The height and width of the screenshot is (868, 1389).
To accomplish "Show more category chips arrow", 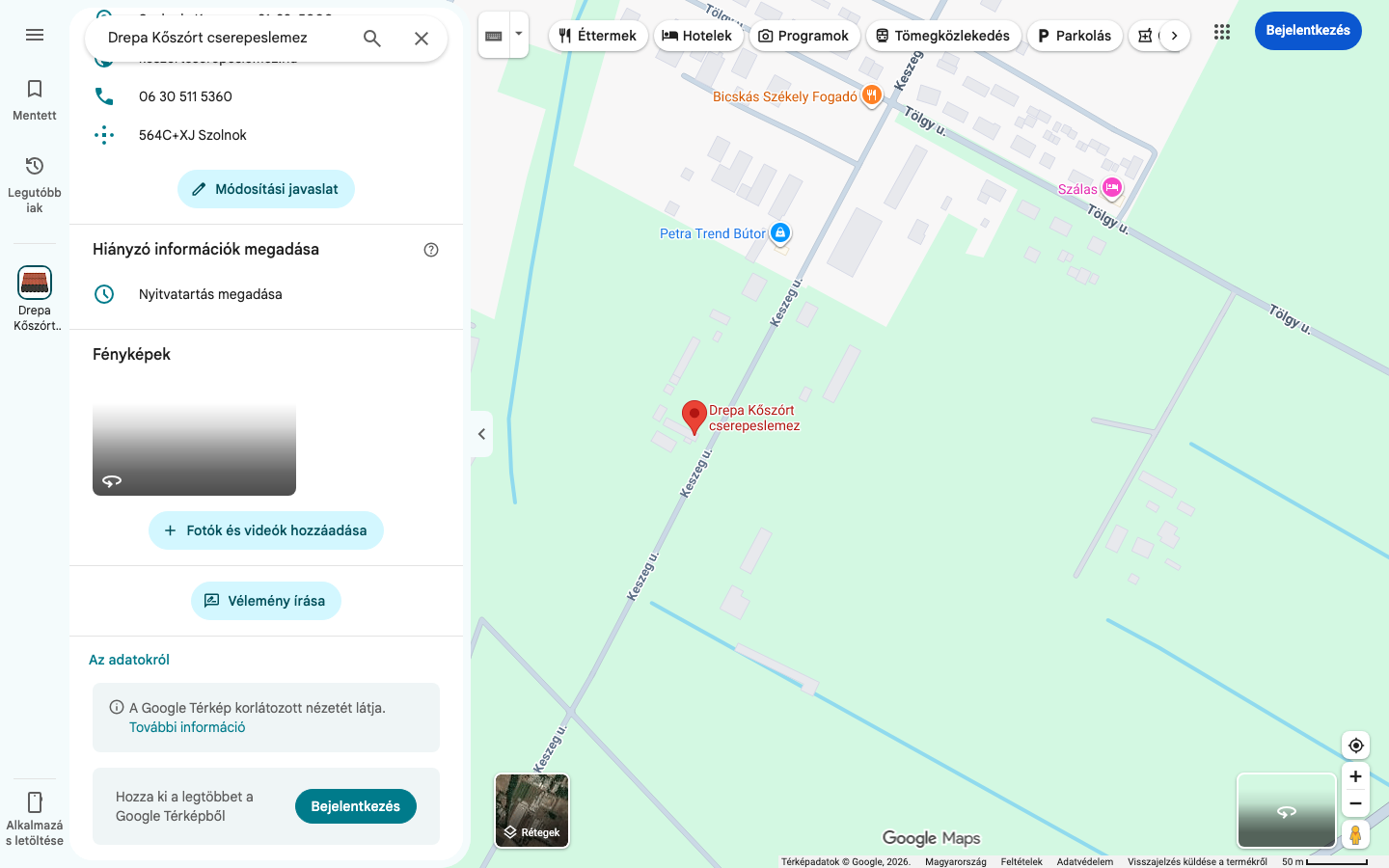I will 1174,36.
